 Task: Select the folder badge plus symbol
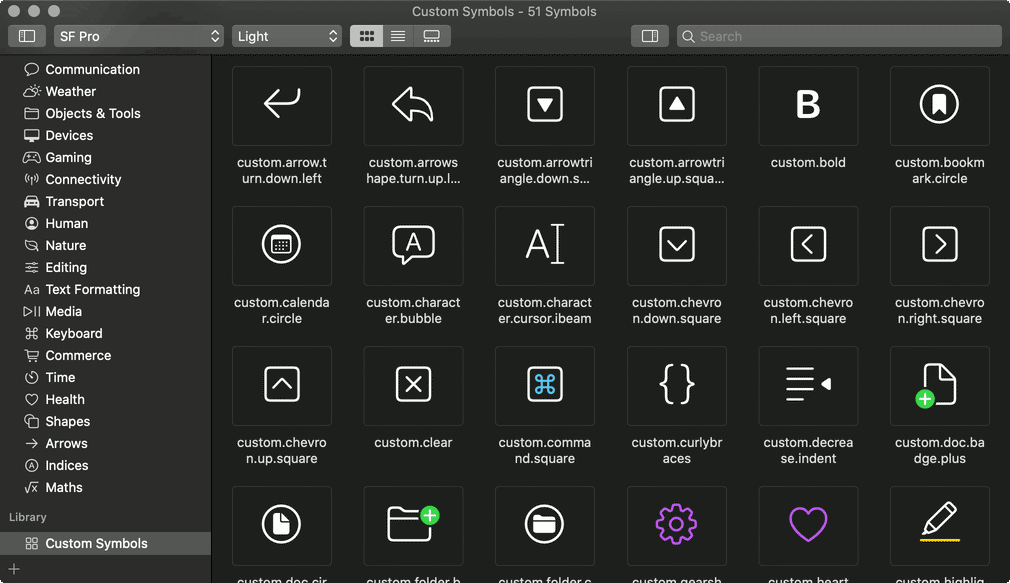point(413,525)
